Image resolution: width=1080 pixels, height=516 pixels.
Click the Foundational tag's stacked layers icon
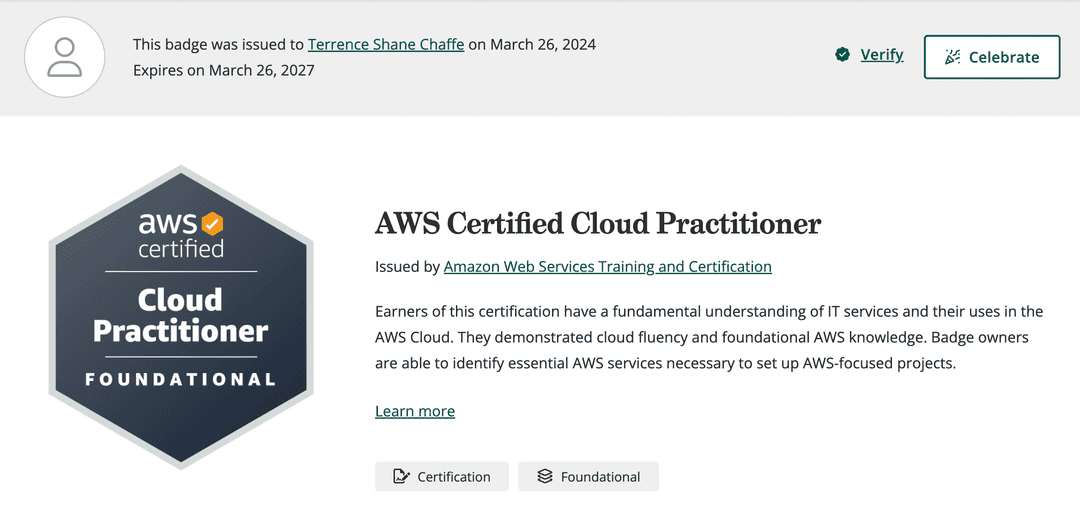coord(545,477)
